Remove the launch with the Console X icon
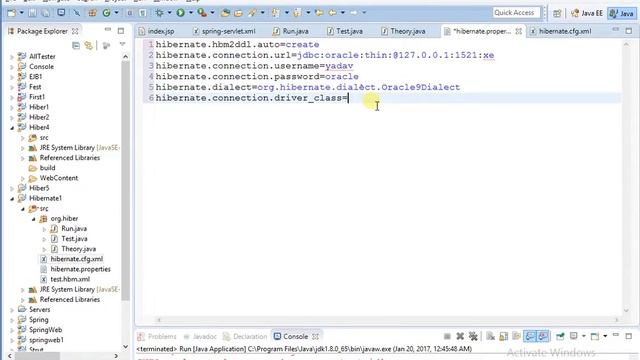This screenshot has width=640, height=360. tap(460, 336)
